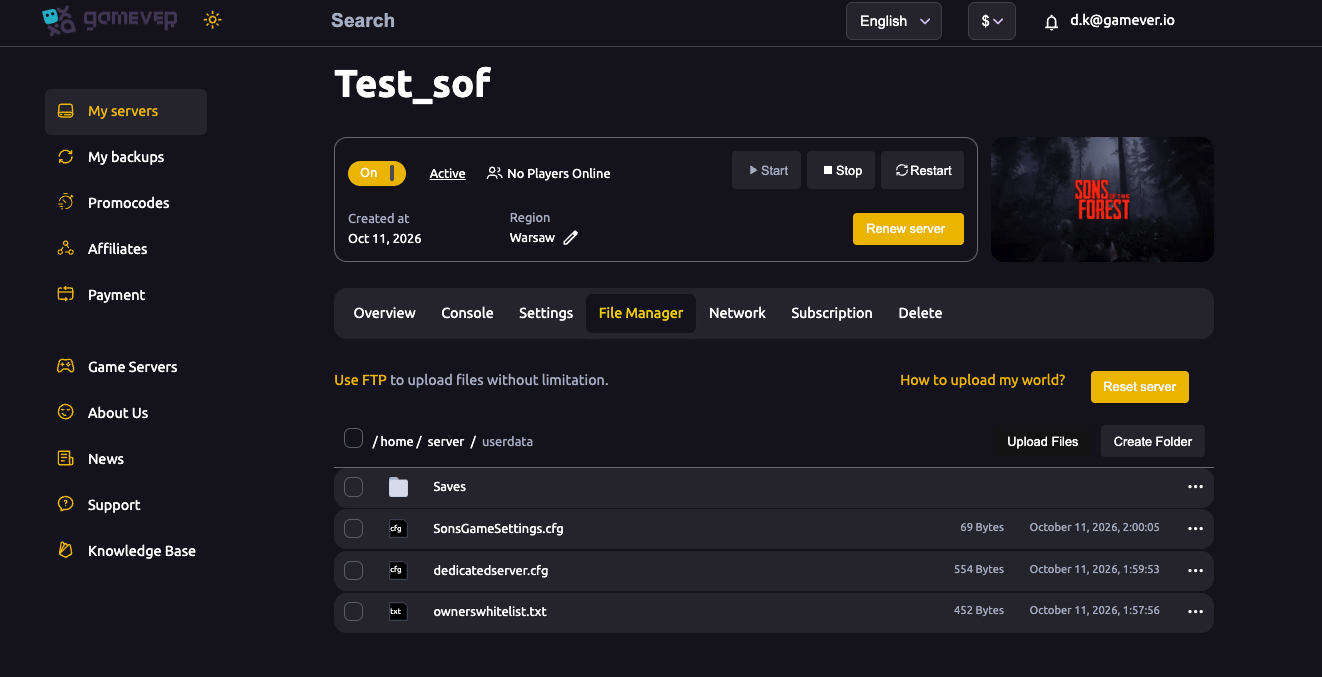Open more options for Saves folder

click(1195, 487)
